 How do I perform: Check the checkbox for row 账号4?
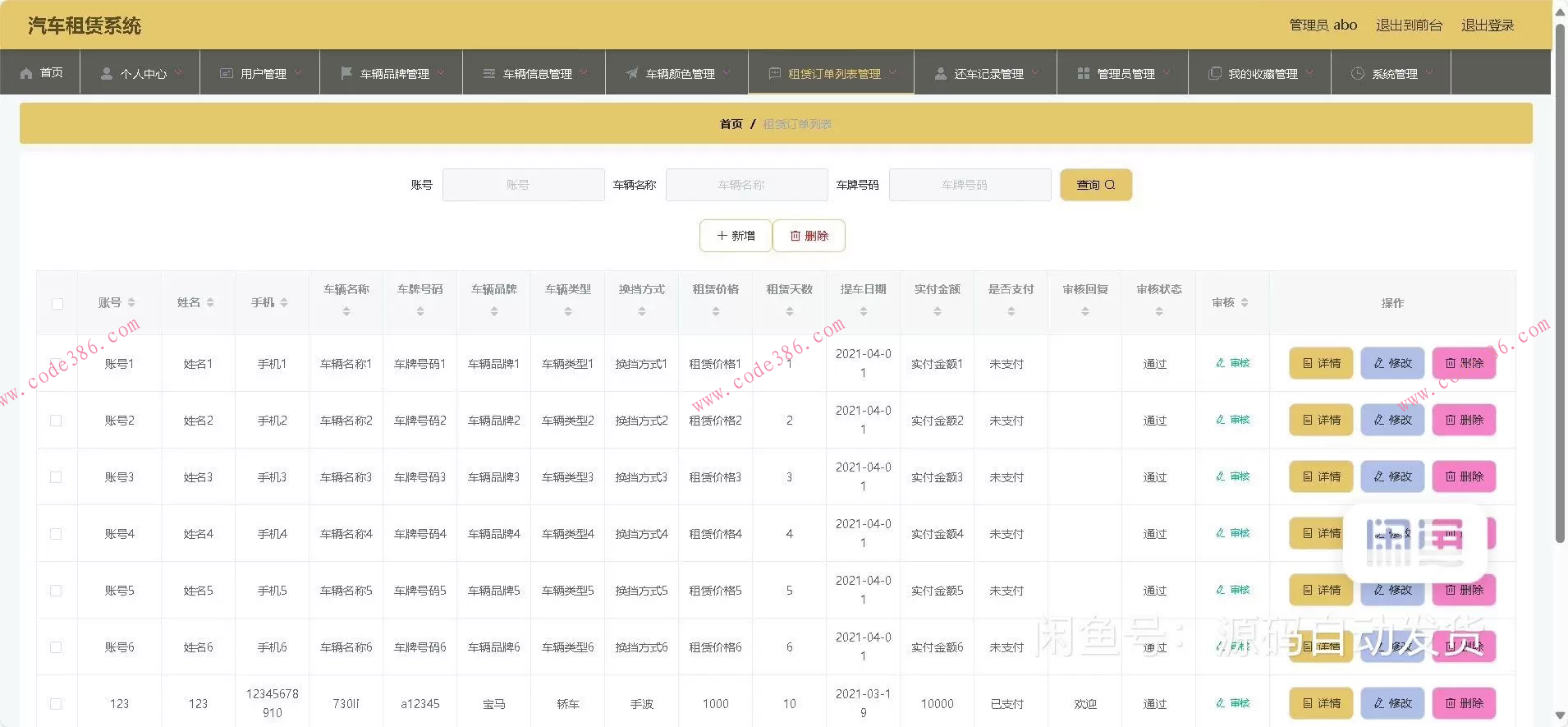tap(56, 534)
